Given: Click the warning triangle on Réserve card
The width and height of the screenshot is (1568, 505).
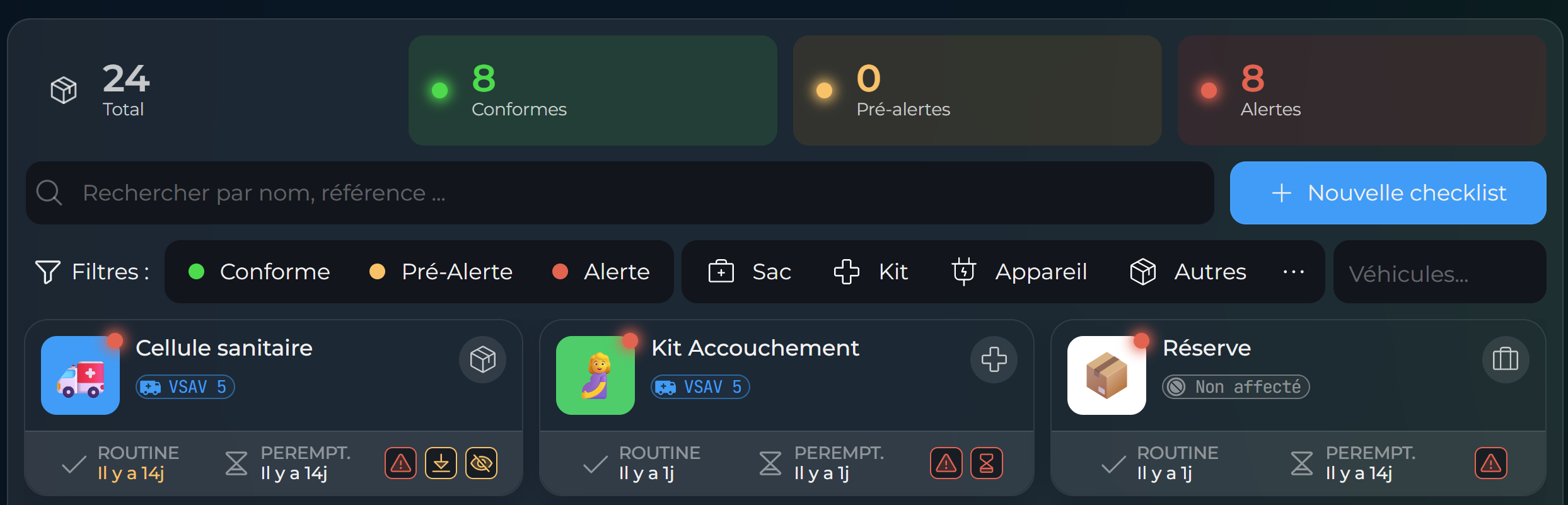Looking at the screenshot, I should click(1490, 463).
